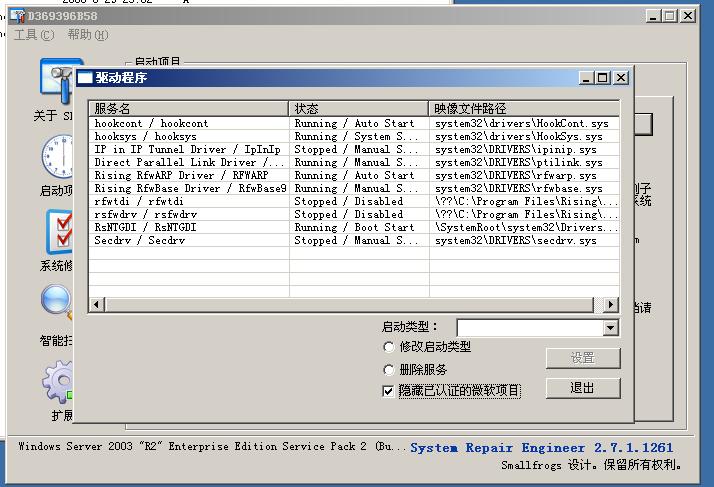Open the 工具(C) menu
The width and height of the screenshot is (714, 487).
[x=34, y=35]
